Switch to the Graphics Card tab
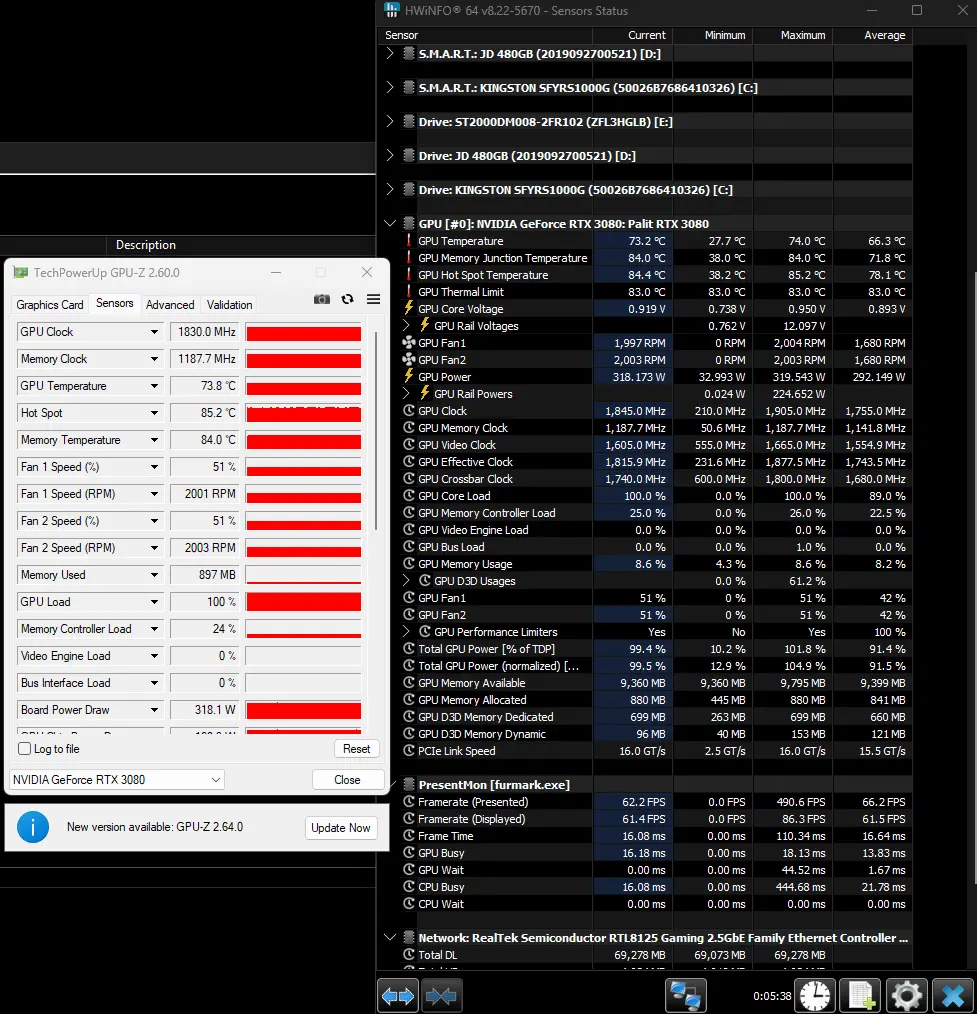This screenshot has height=1014, width=977. 50,305
